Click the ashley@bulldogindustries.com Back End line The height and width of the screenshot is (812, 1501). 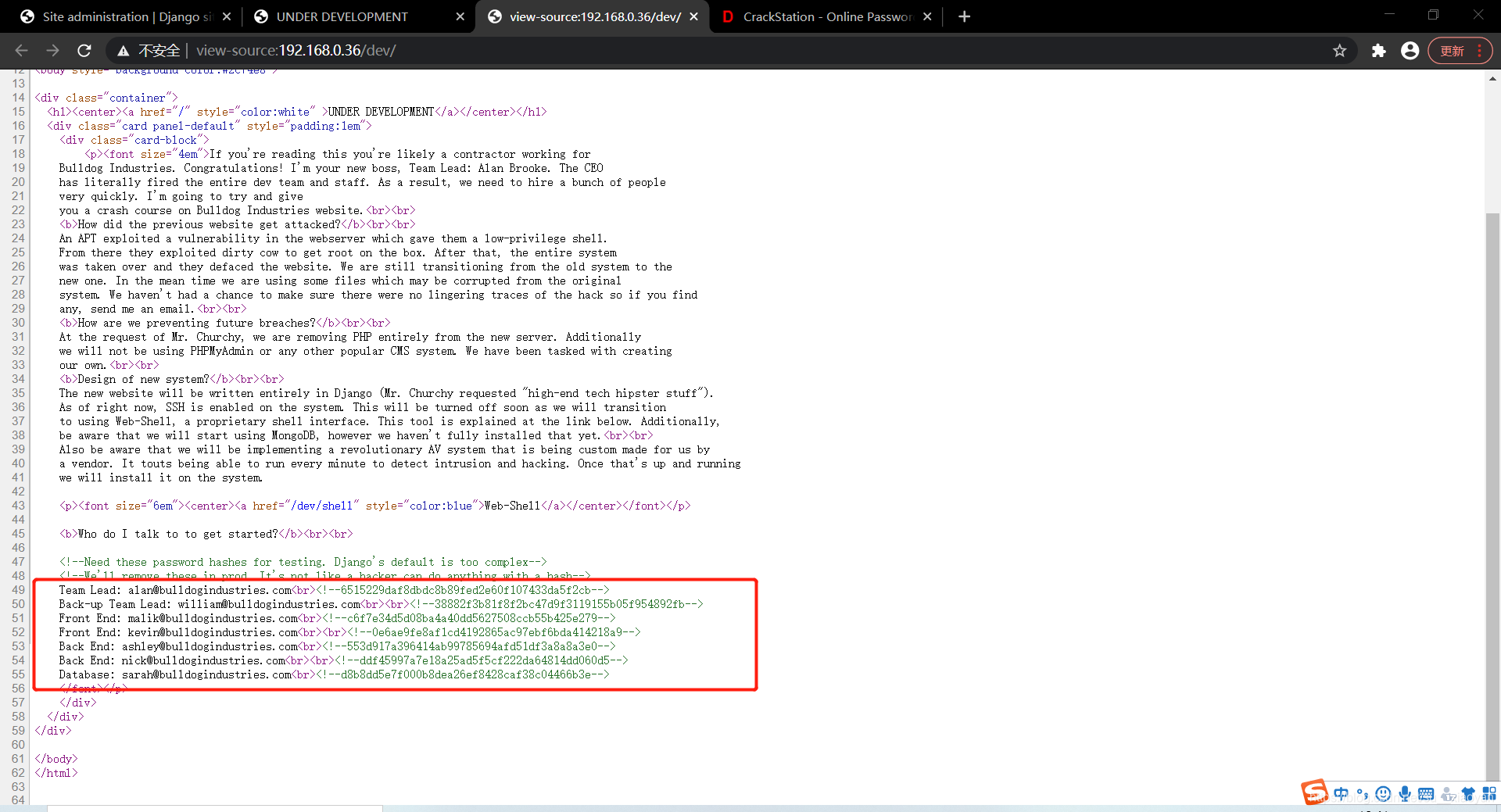coord(338,646)
